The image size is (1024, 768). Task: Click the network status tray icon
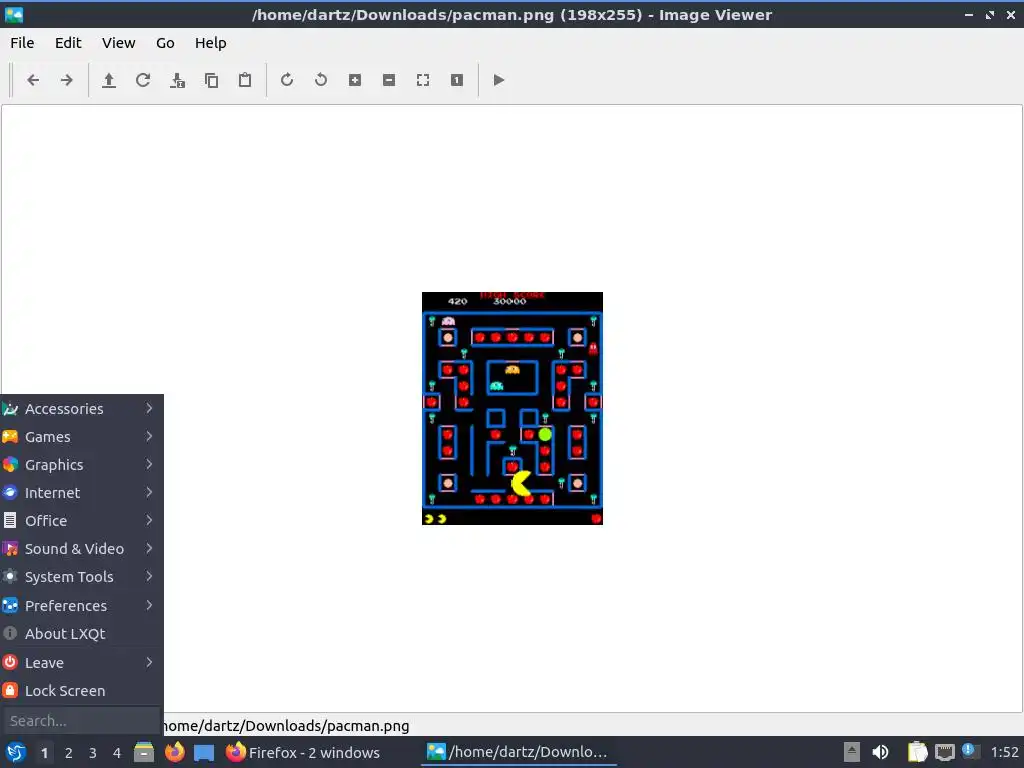tap(944, 752)
